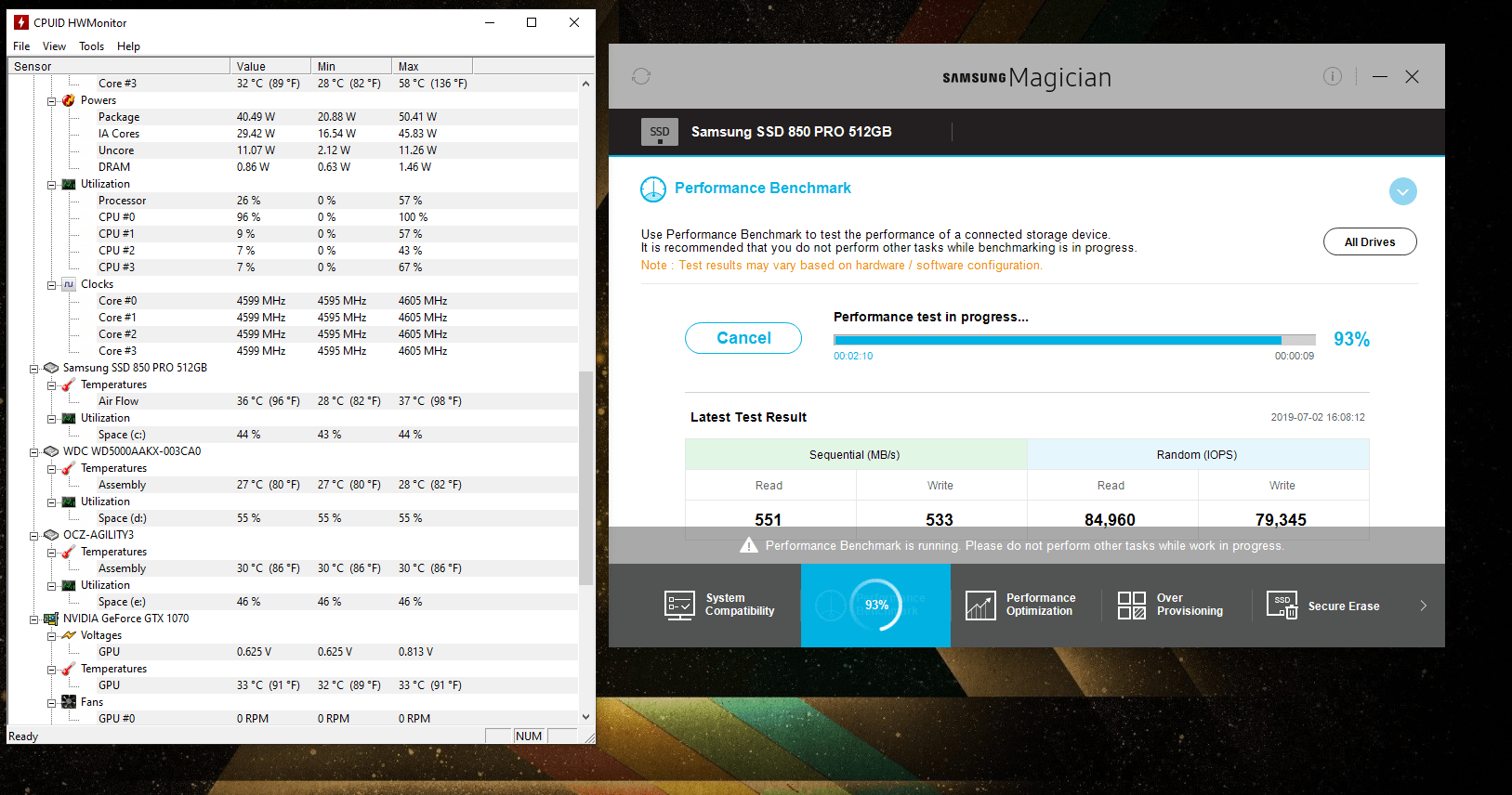
Task: Select the Samsung SSD 850 PRO drive icon in HWMonitor tree
Action: pos(51,368)
